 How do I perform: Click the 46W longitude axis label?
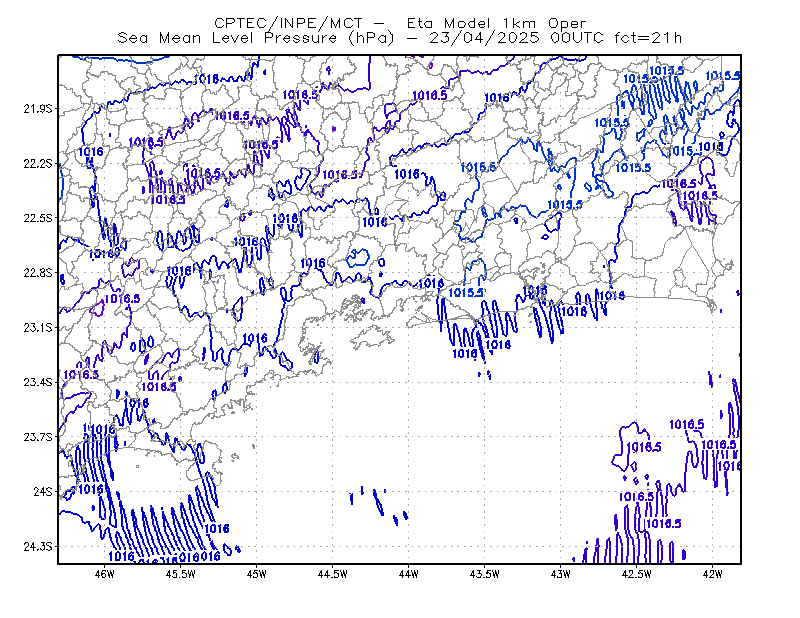tap(105, 574)
